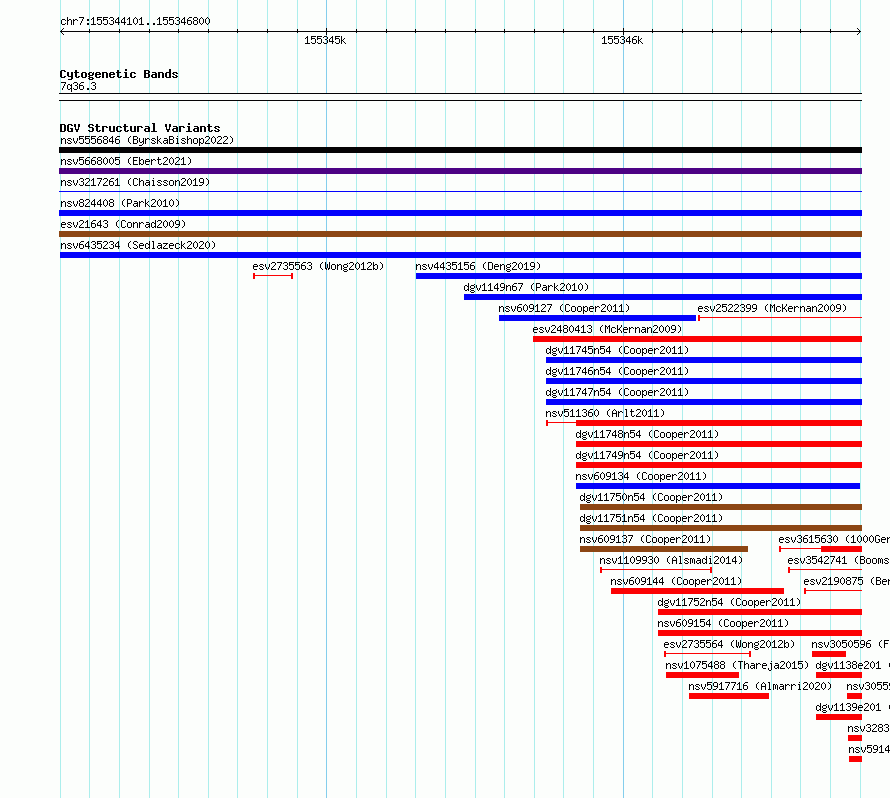The height and width of the screenshot is (798, 890).
Task: Click dgv11751n54 (Cooper2011) label
Action: coord(651,518)
